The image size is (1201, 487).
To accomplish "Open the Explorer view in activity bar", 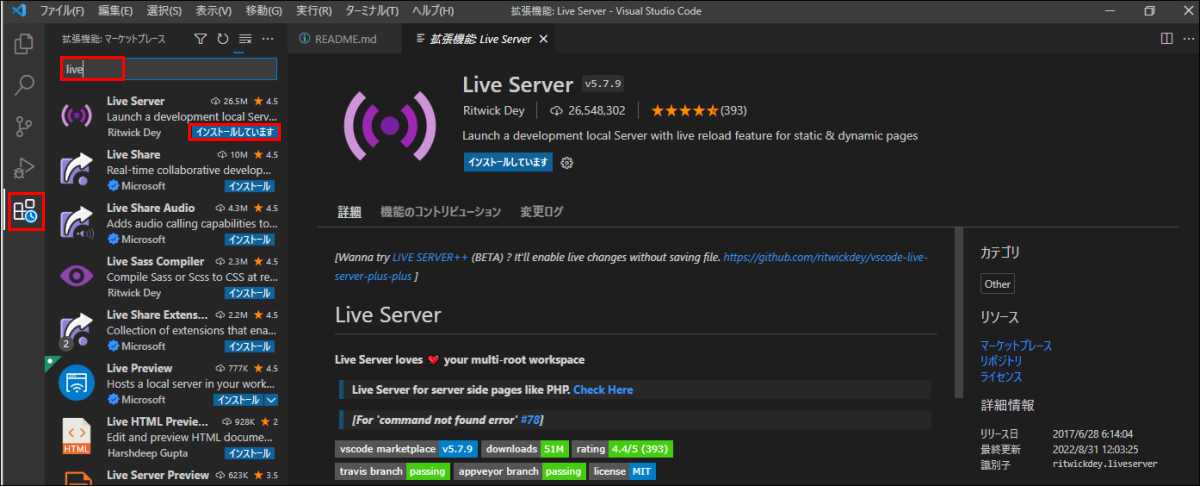I will click(25, 45).
